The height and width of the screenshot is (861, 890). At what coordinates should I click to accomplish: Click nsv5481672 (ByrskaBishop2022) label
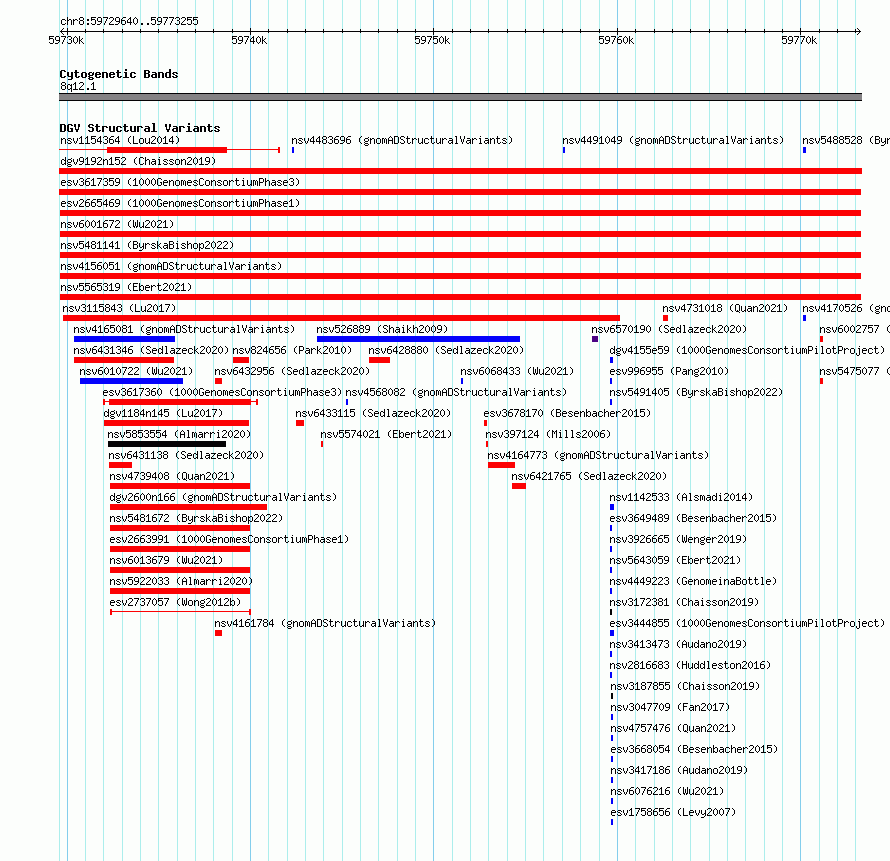(196, 518)
